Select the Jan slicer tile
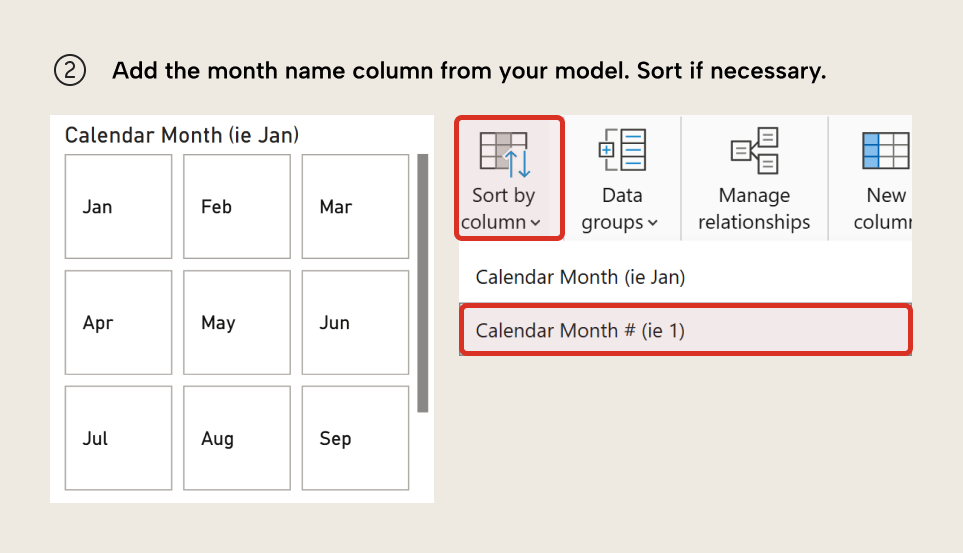The width and height of the screenshot is (963, 553). [x=117, y=207]
